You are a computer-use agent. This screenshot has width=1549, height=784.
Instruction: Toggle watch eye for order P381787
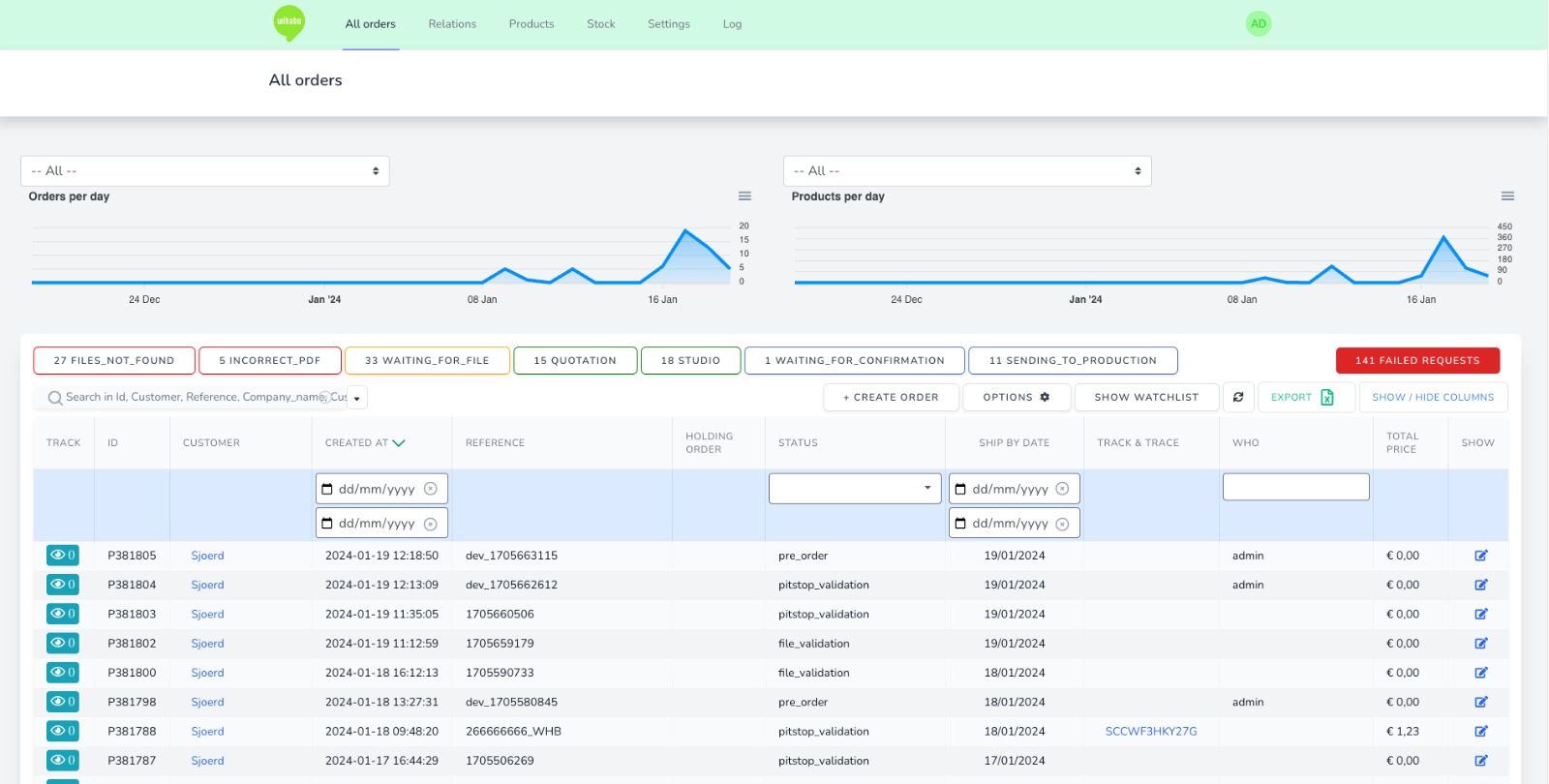pyautogui.click(x=63, y=760)
